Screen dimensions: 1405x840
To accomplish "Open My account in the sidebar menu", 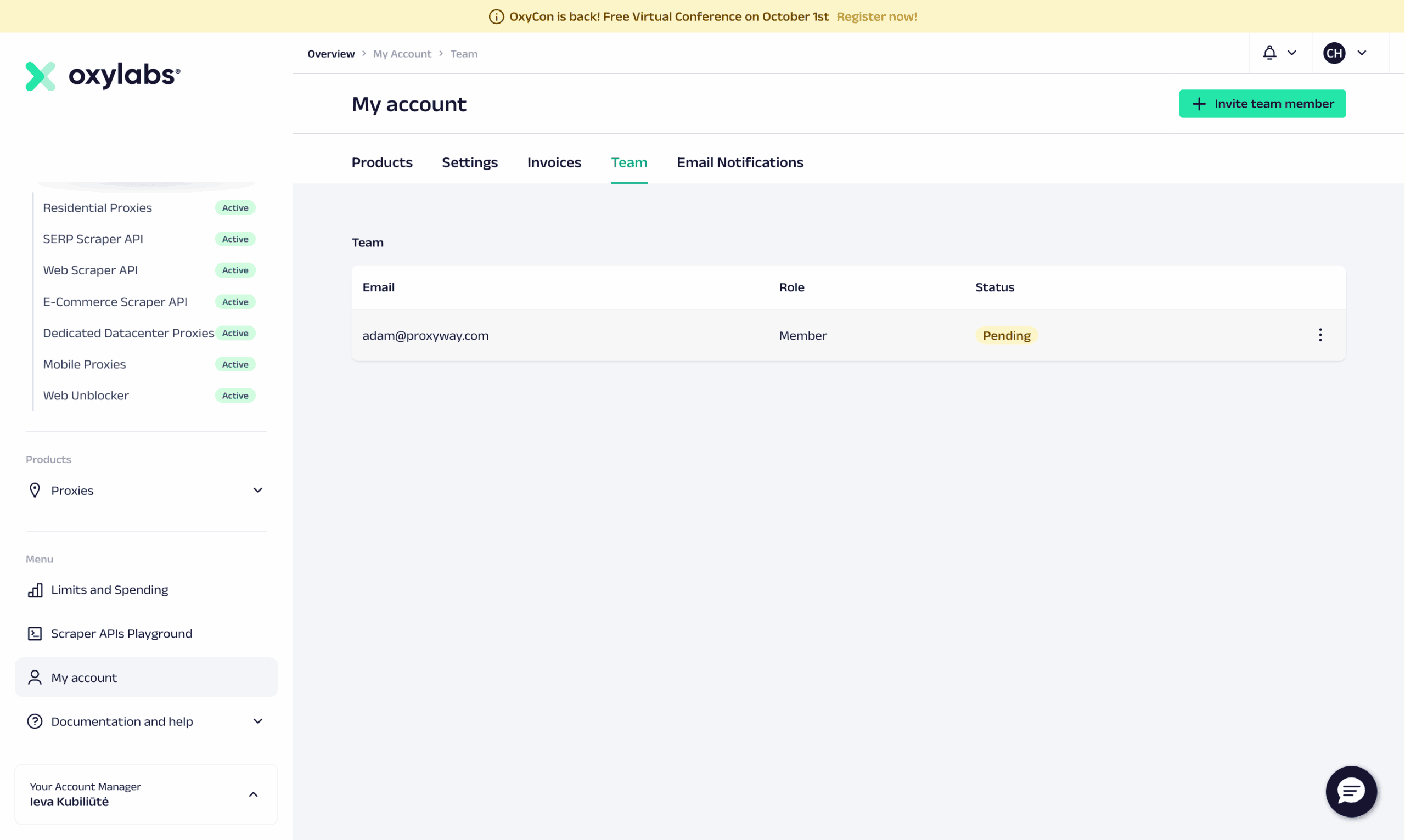I will pos(146,678).
